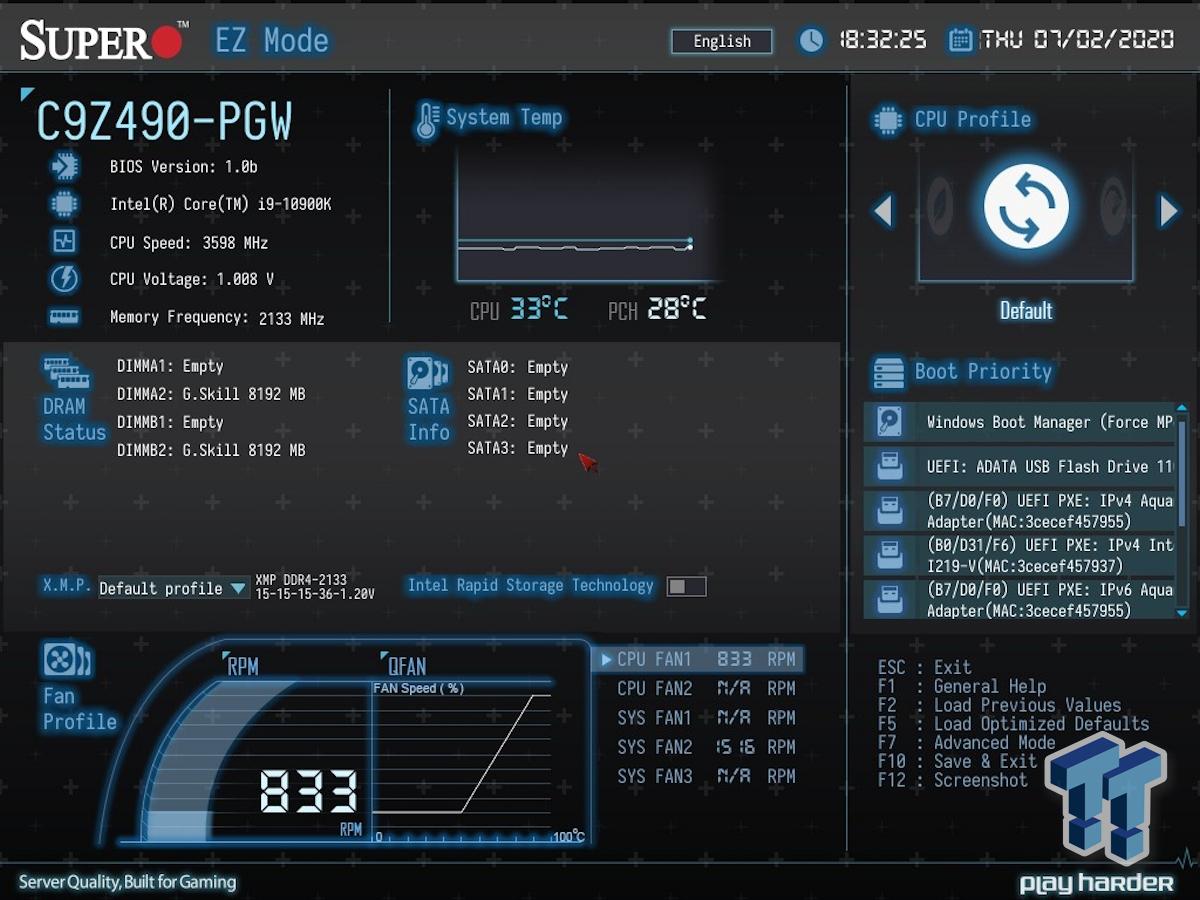
Task: Click the ESC : Exit shortcut text
Action: click(924, 667)
